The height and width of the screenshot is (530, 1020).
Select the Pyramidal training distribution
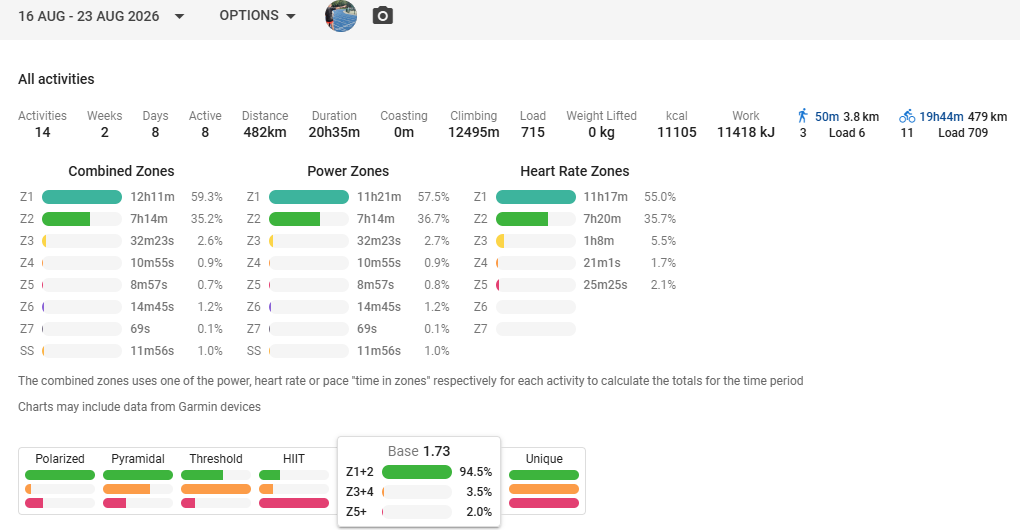(138, 481)
